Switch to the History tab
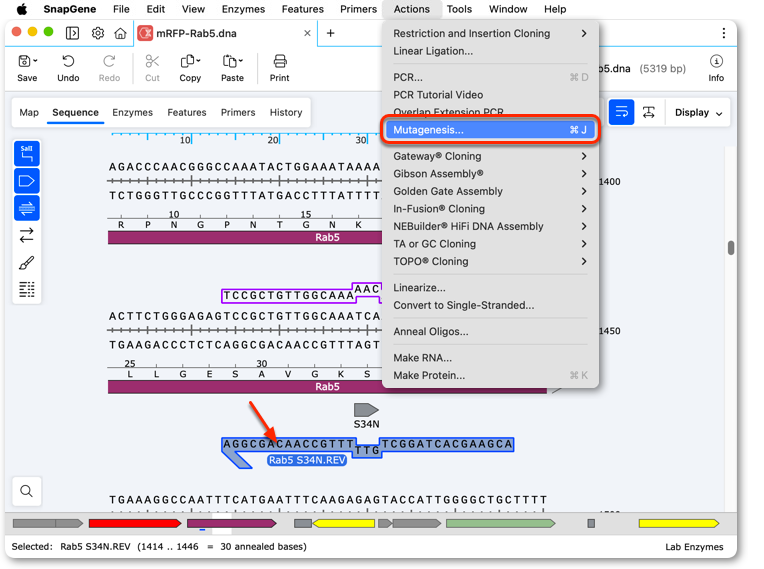764x569 pixels. 286,113
